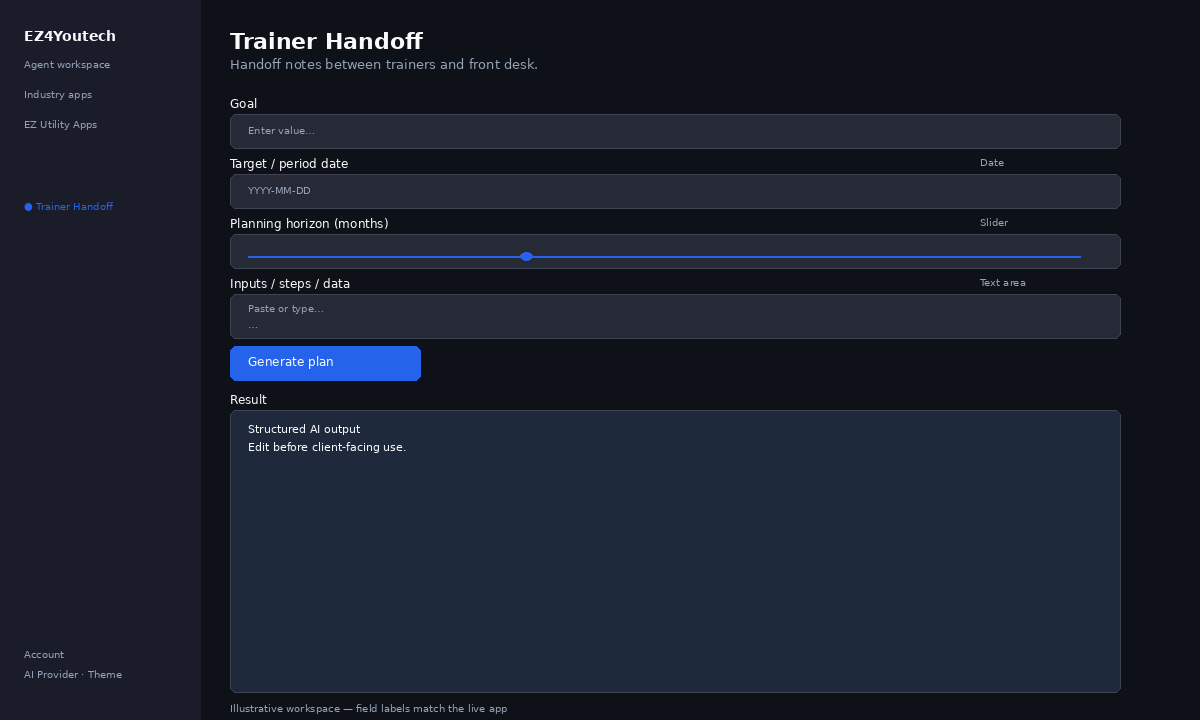Click the Planning horizon slider handle
The width and height of the screenshot is (1200, 720).
[x=526, y=257]
